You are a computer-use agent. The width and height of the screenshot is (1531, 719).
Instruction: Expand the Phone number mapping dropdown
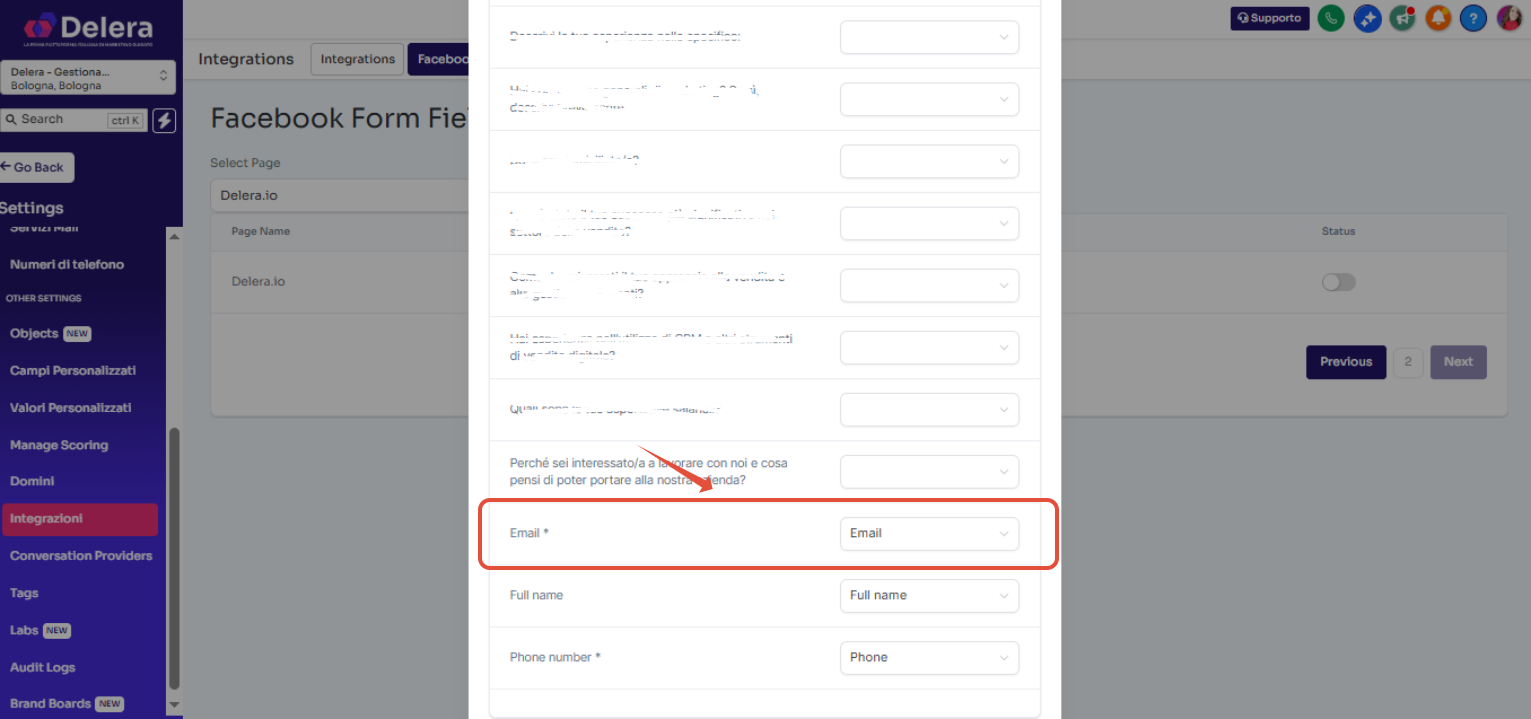[x=929, y=657]
